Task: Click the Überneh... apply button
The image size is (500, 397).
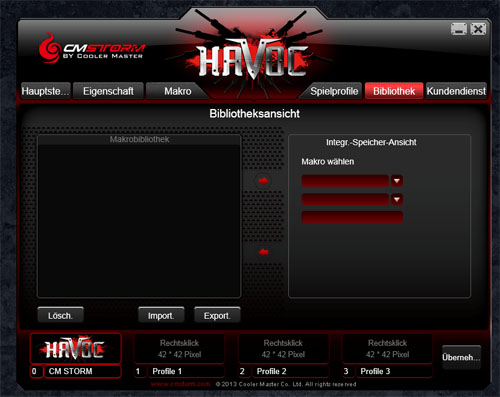Action: [461, 357]
